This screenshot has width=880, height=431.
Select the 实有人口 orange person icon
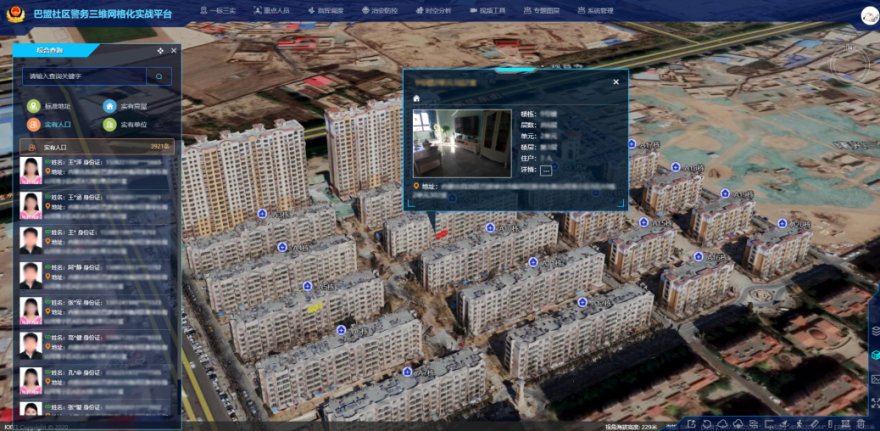[33, 125]
